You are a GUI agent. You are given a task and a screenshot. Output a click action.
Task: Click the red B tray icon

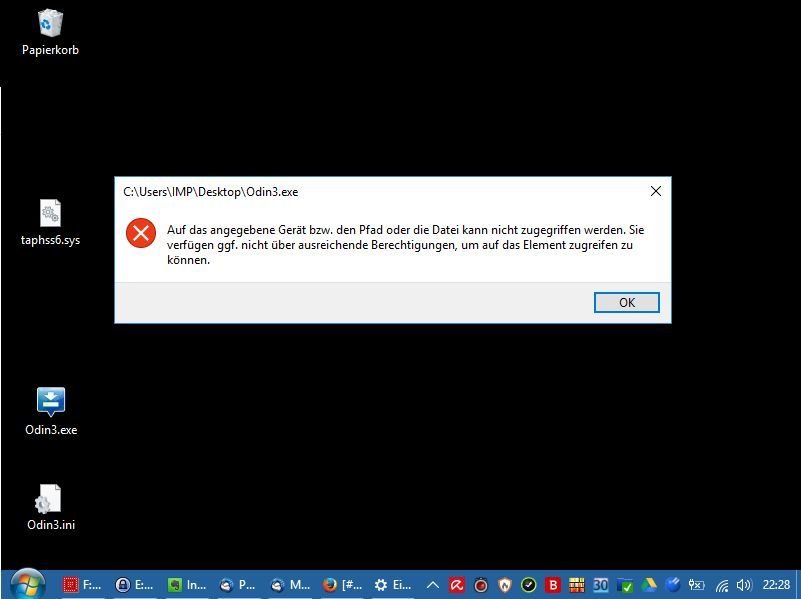click(x=552, y=585)
